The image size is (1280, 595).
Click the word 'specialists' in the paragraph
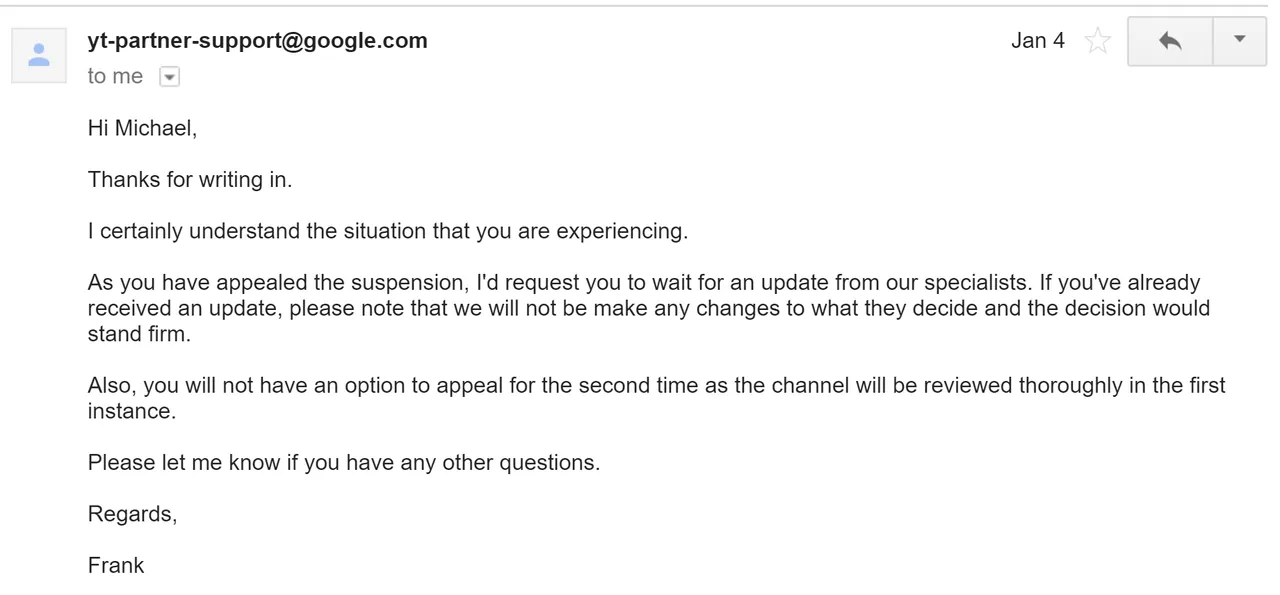[975, 283]
